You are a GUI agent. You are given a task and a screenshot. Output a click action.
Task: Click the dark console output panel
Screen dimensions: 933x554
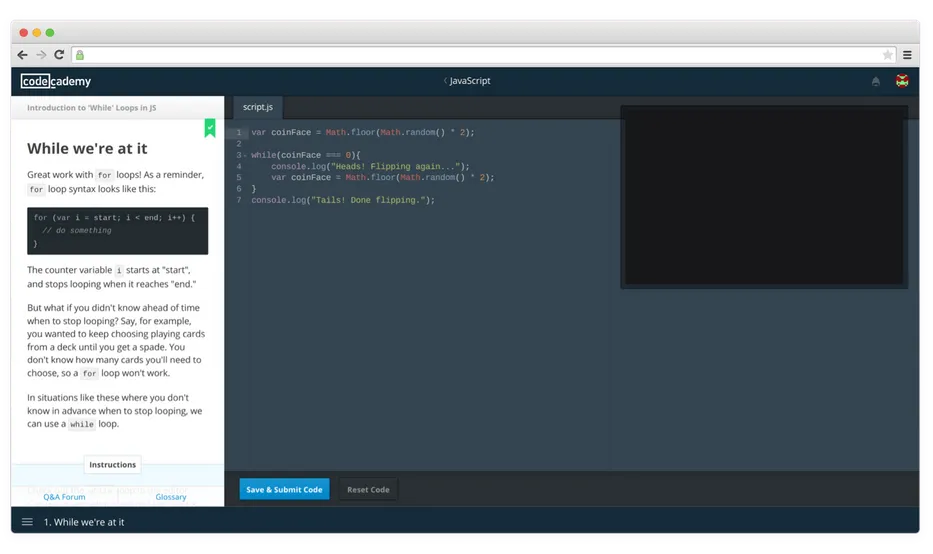(x=764, y=196)
